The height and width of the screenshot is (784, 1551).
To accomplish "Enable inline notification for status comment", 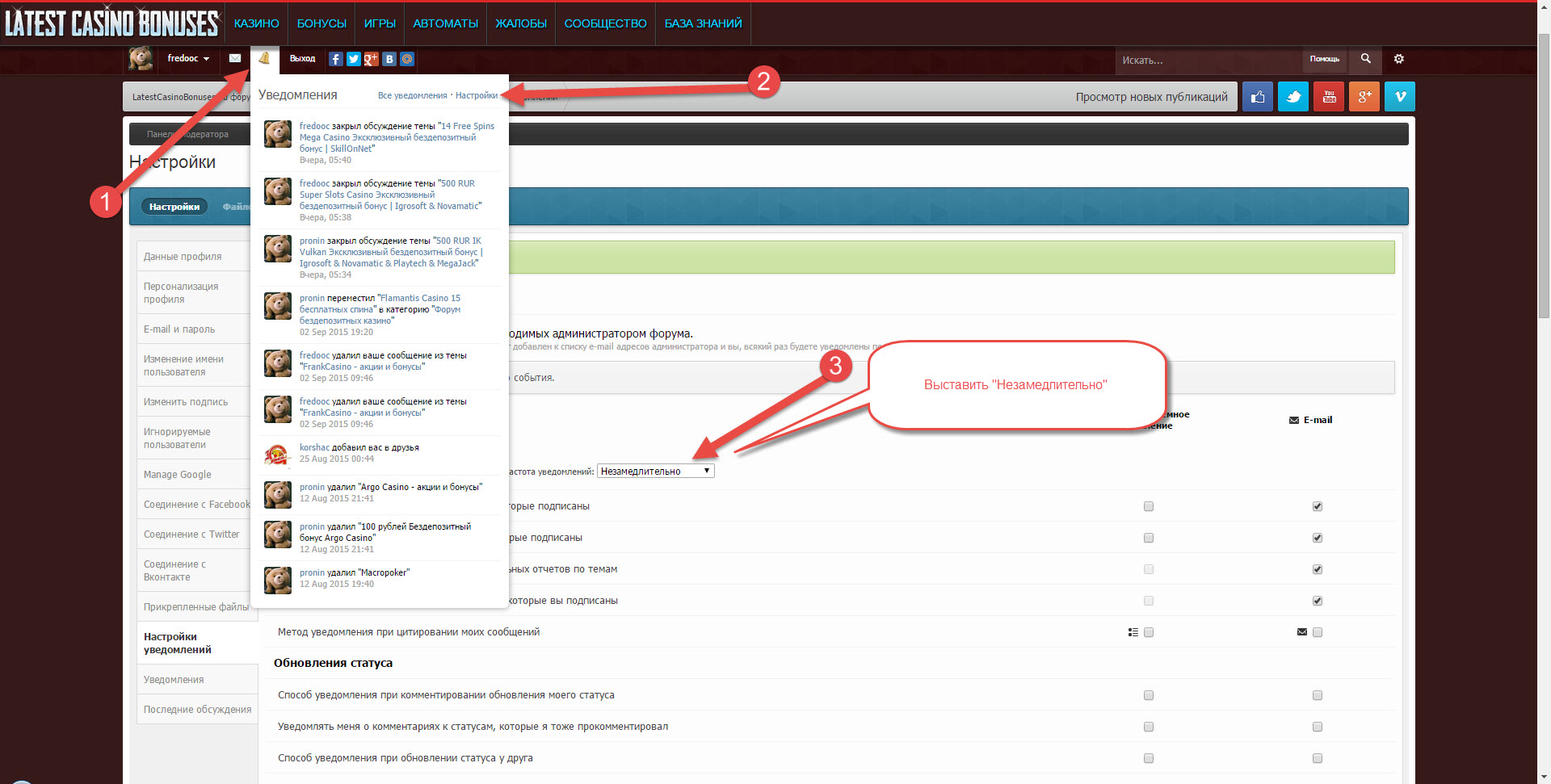I will 1149,695.
